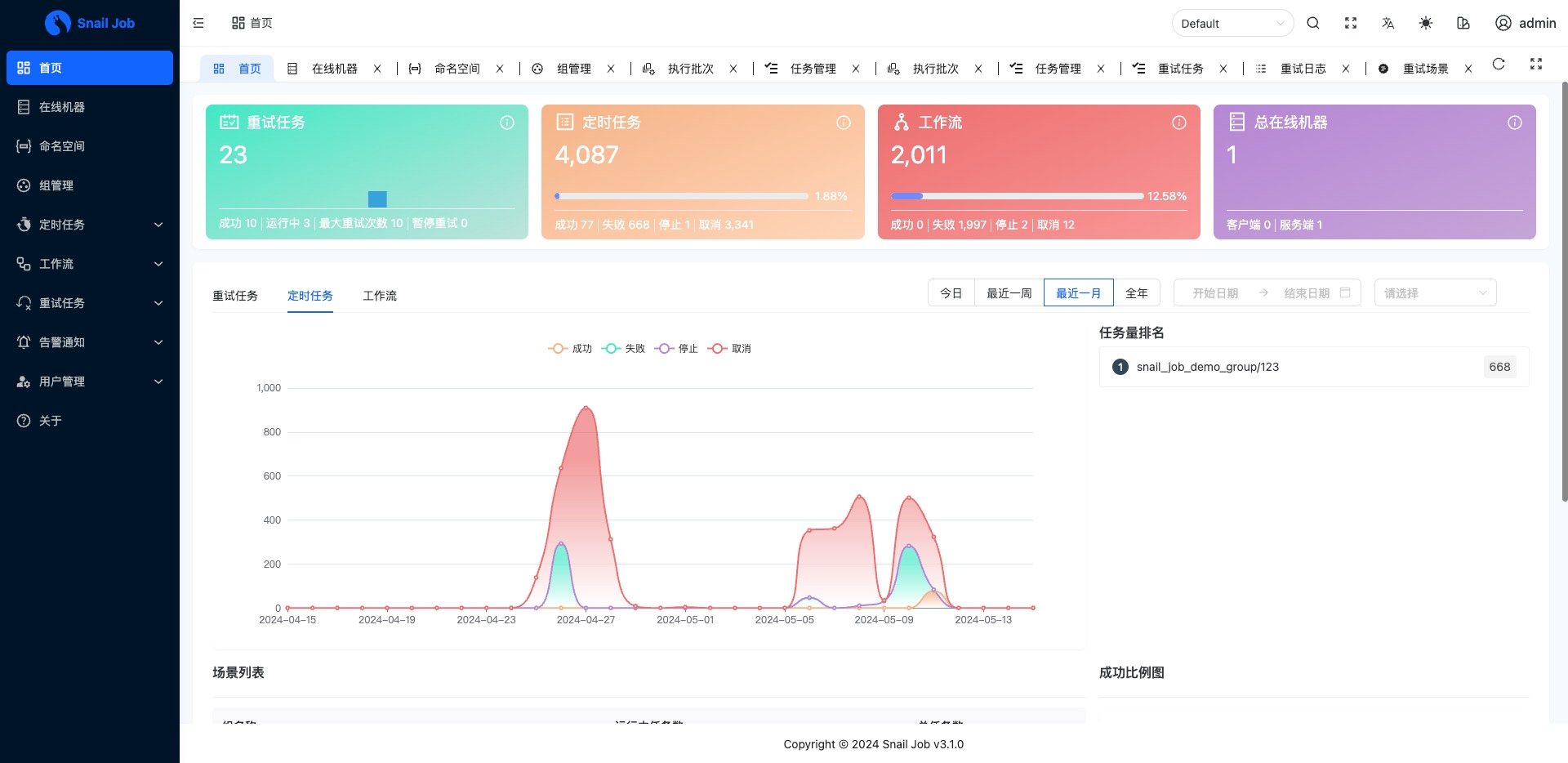This screenshot has height=763, width=1568.
Task: Open the 请选择 group dropdown
Action: [1435, 293]
